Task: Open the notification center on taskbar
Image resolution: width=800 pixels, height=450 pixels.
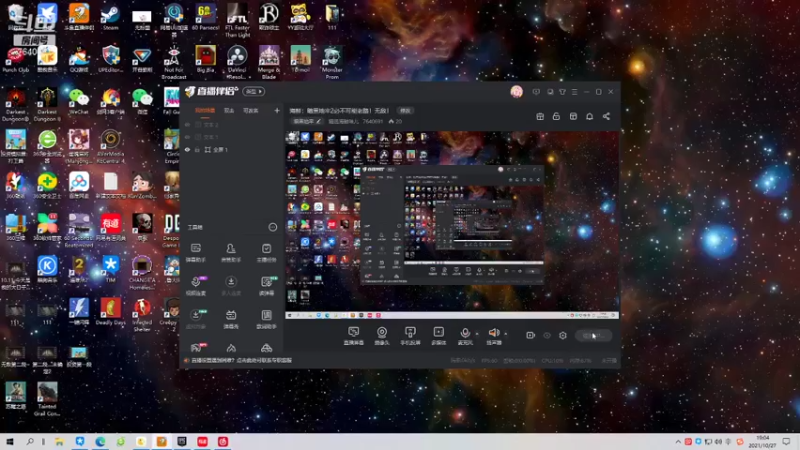Action: 787,441
